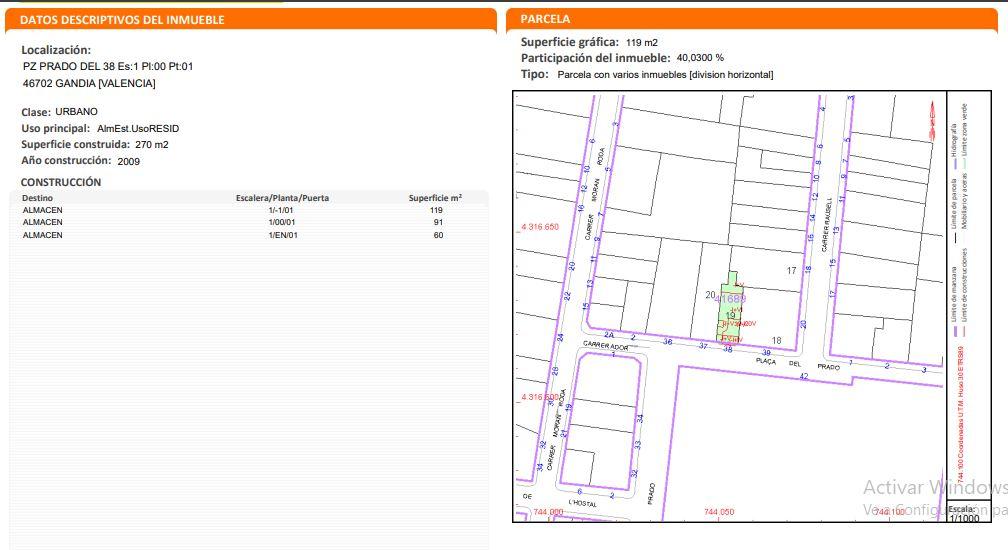1008x550 pixels.
Task: Select the DATOS DESCRIPTIVOS DEL INMUEBLE header
Action: [x=123, y=19]
